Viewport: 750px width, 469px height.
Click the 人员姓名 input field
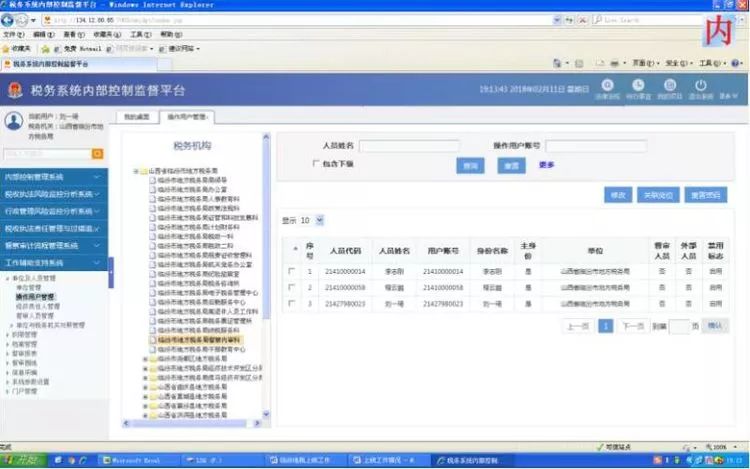(409, 146)
